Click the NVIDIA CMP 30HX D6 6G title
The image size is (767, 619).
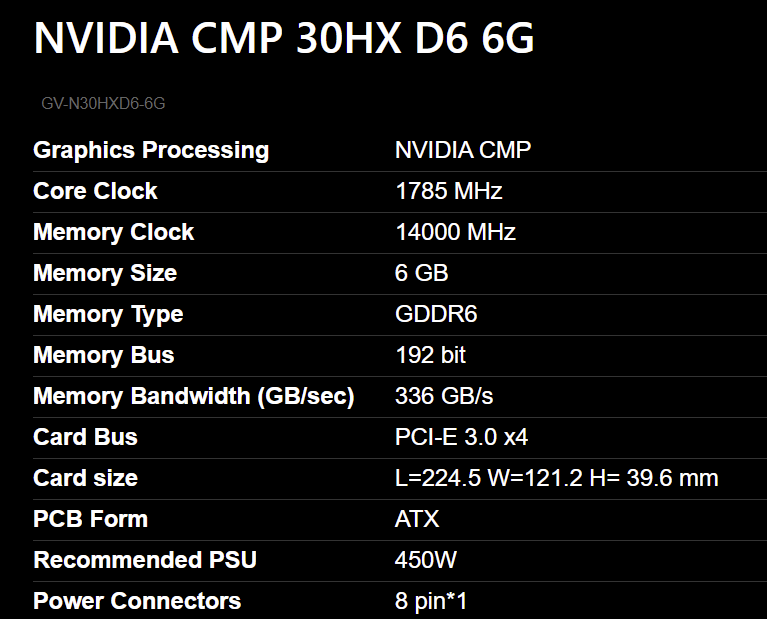pyautogui.click(x=283, y=38)
